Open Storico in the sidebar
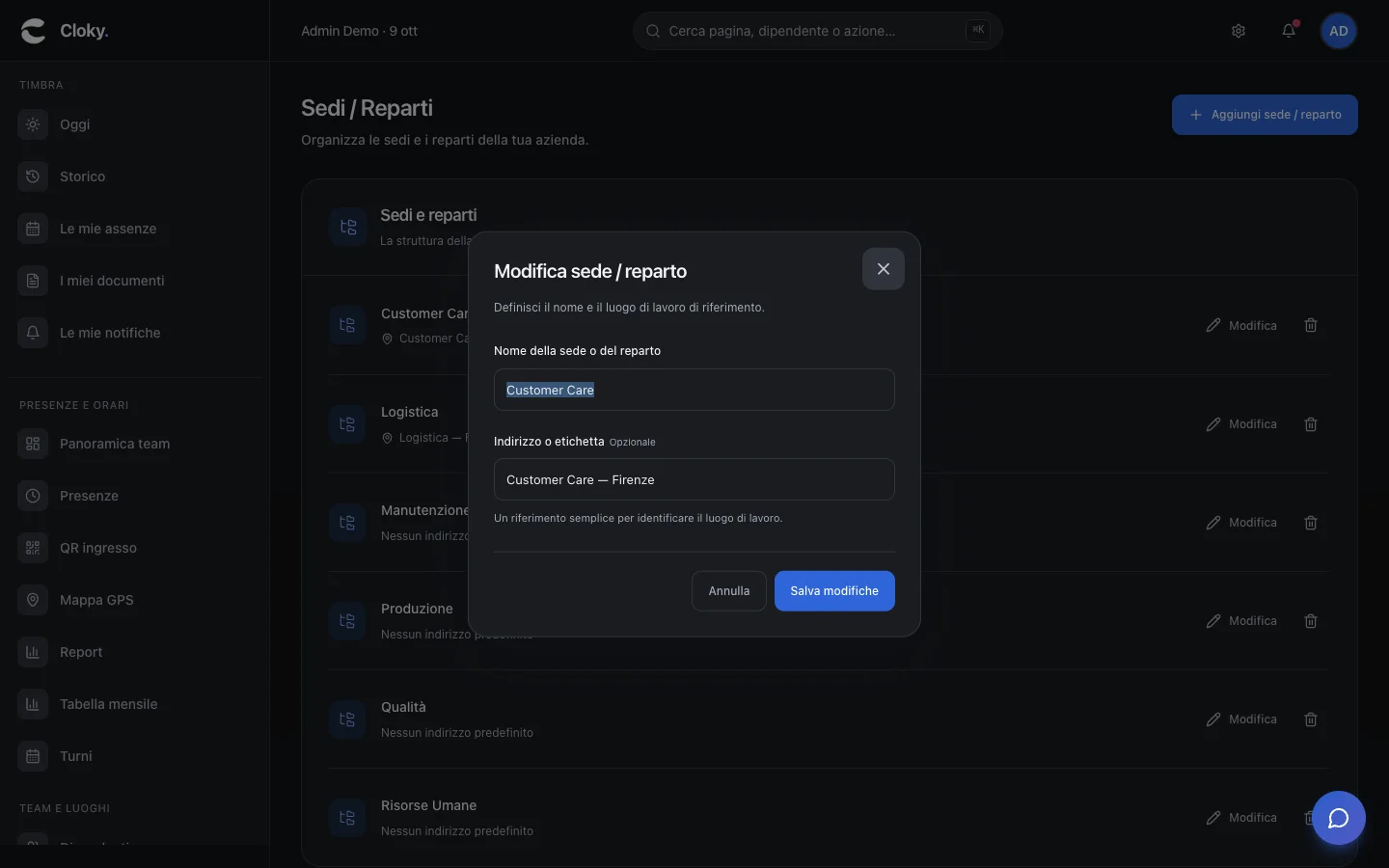The width and height of the screenshot is (1389, 868). pyautogui.click(x=133, y=176)
